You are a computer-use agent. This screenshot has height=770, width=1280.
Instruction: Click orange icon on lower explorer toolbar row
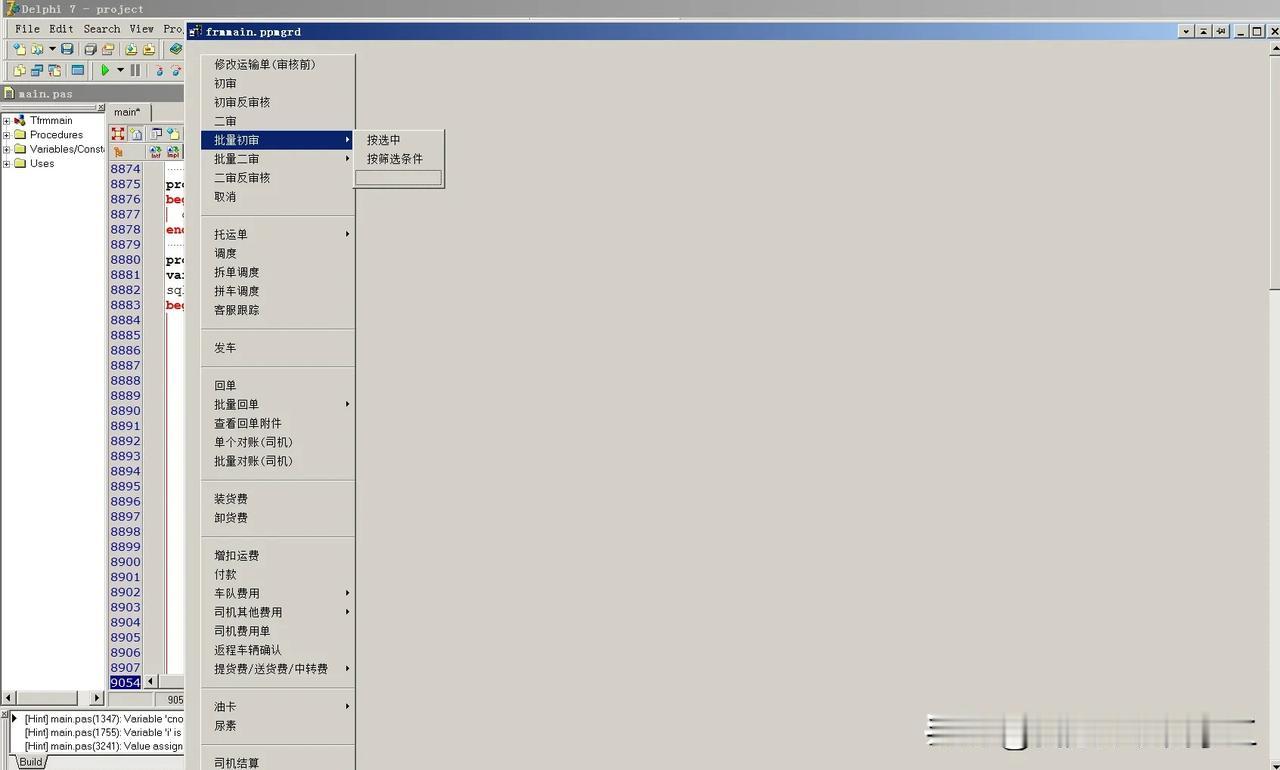118,152
